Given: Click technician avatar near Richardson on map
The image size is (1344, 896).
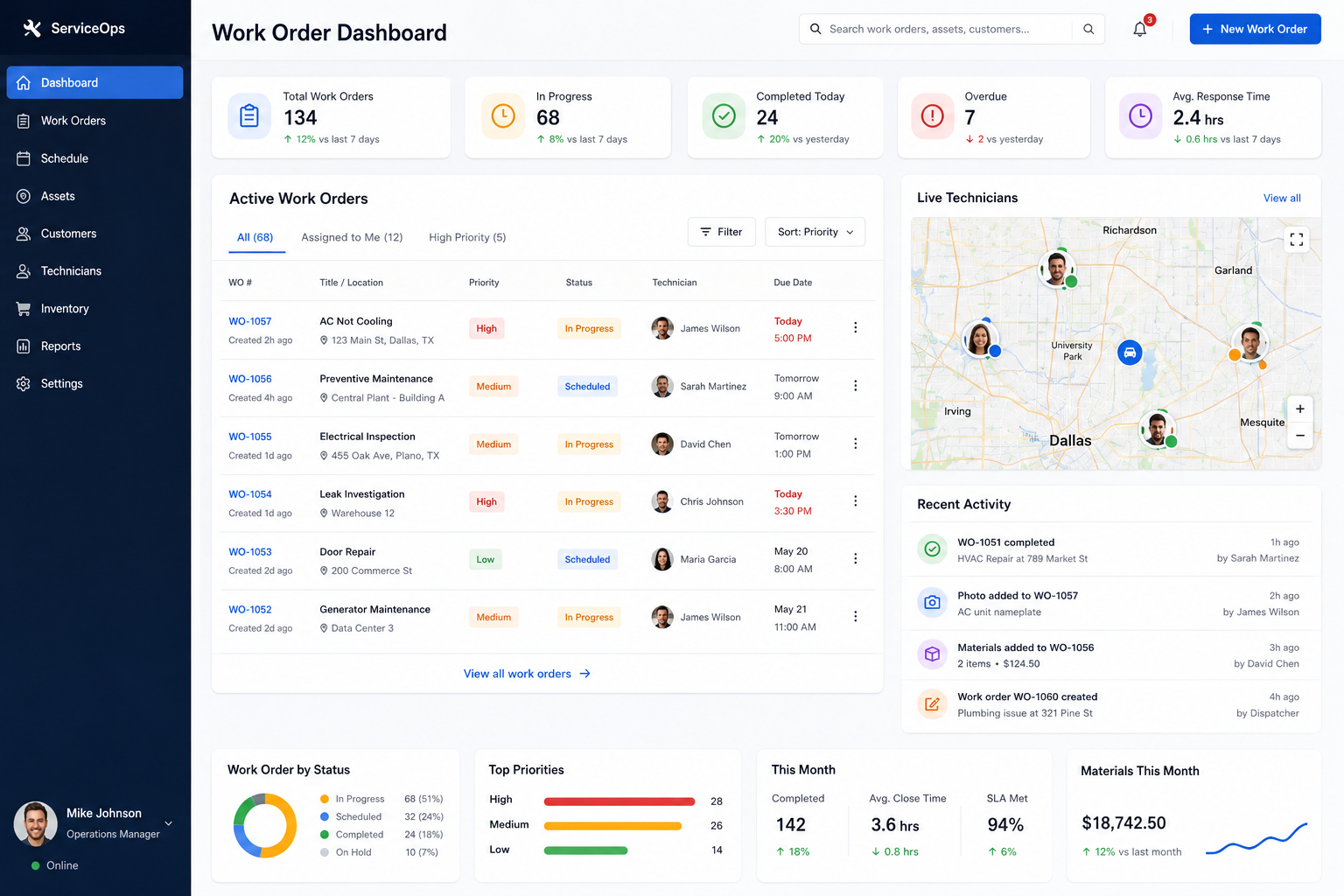Looking at the screenshot, I should 1056,267.
